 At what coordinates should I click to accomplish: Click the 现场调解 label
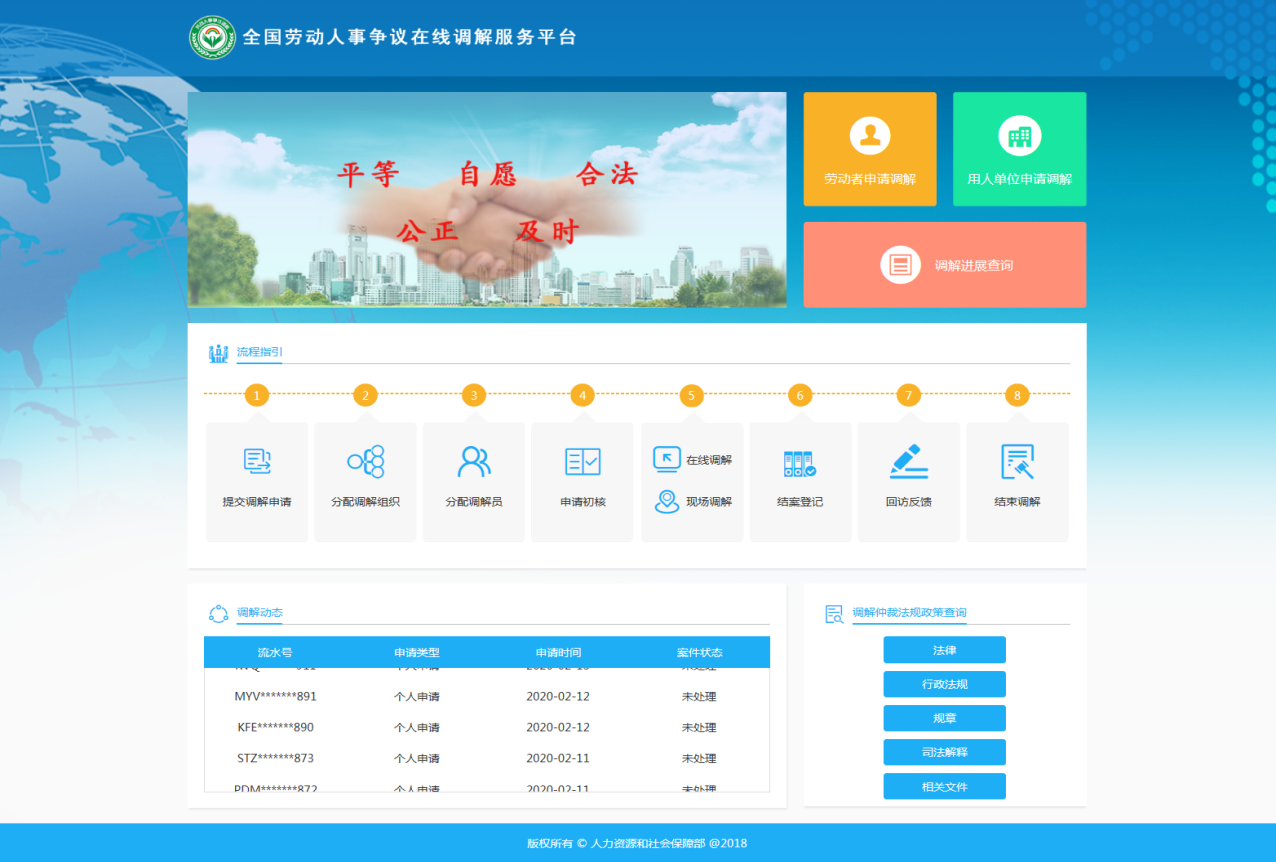[x=709, y=502]
